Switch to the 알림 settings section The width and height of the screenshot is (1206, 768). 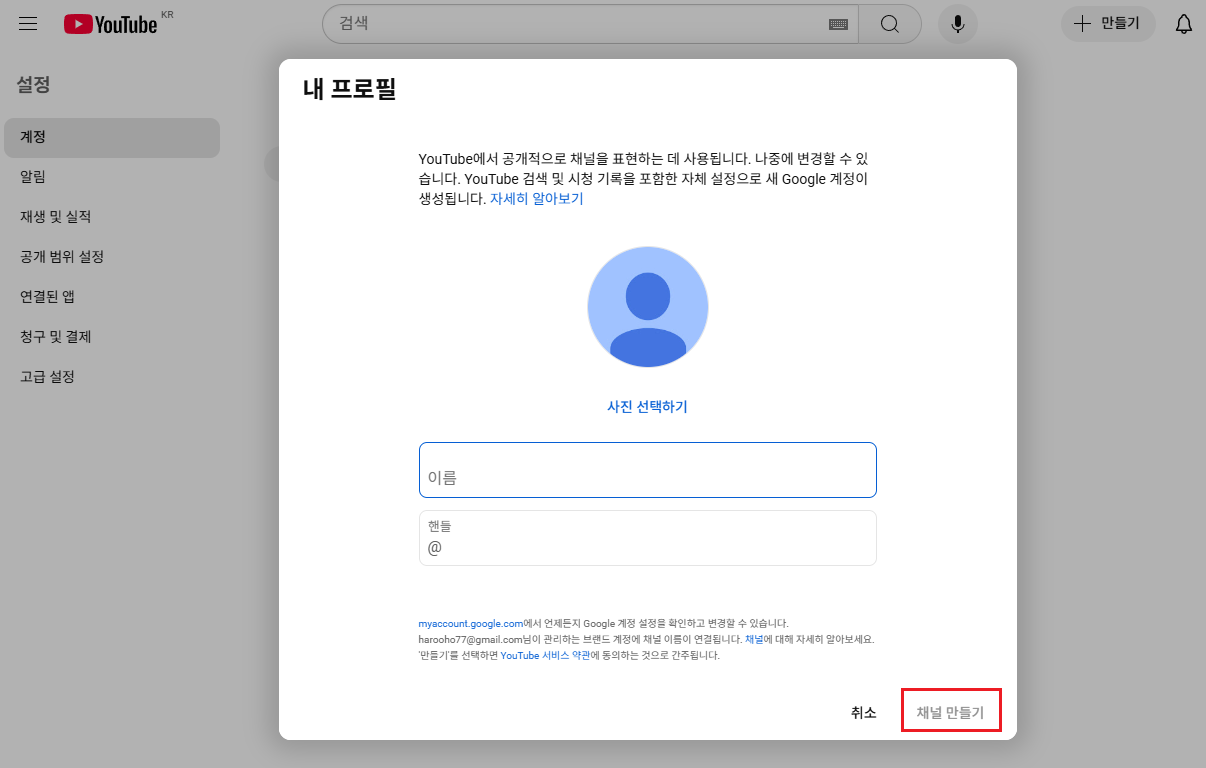tap(112, 177)
